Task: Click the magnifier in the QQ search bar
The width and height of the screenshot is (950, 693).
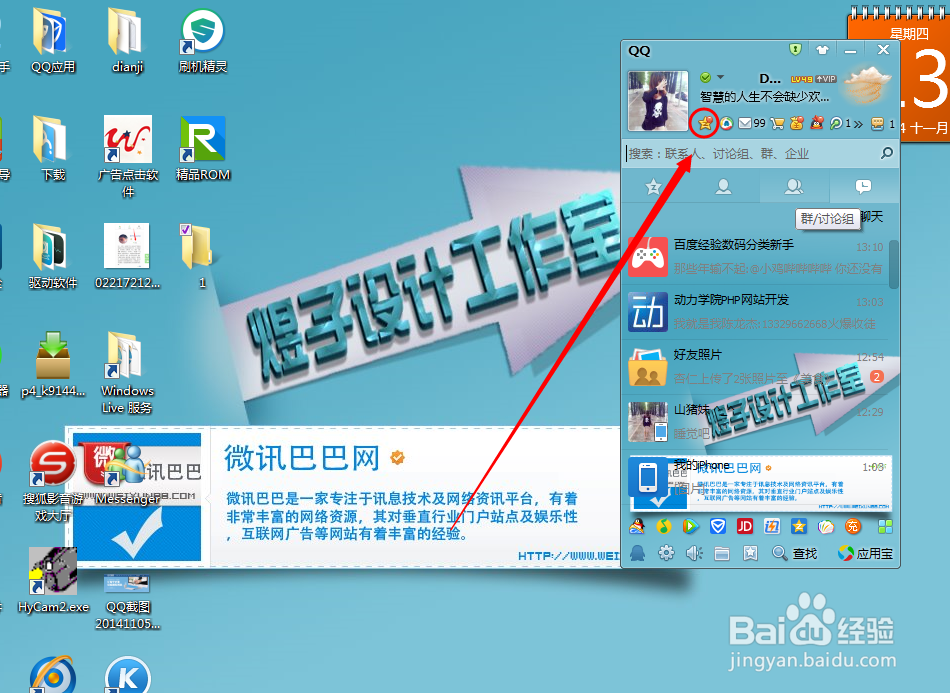Action: [x=886, y=153]
